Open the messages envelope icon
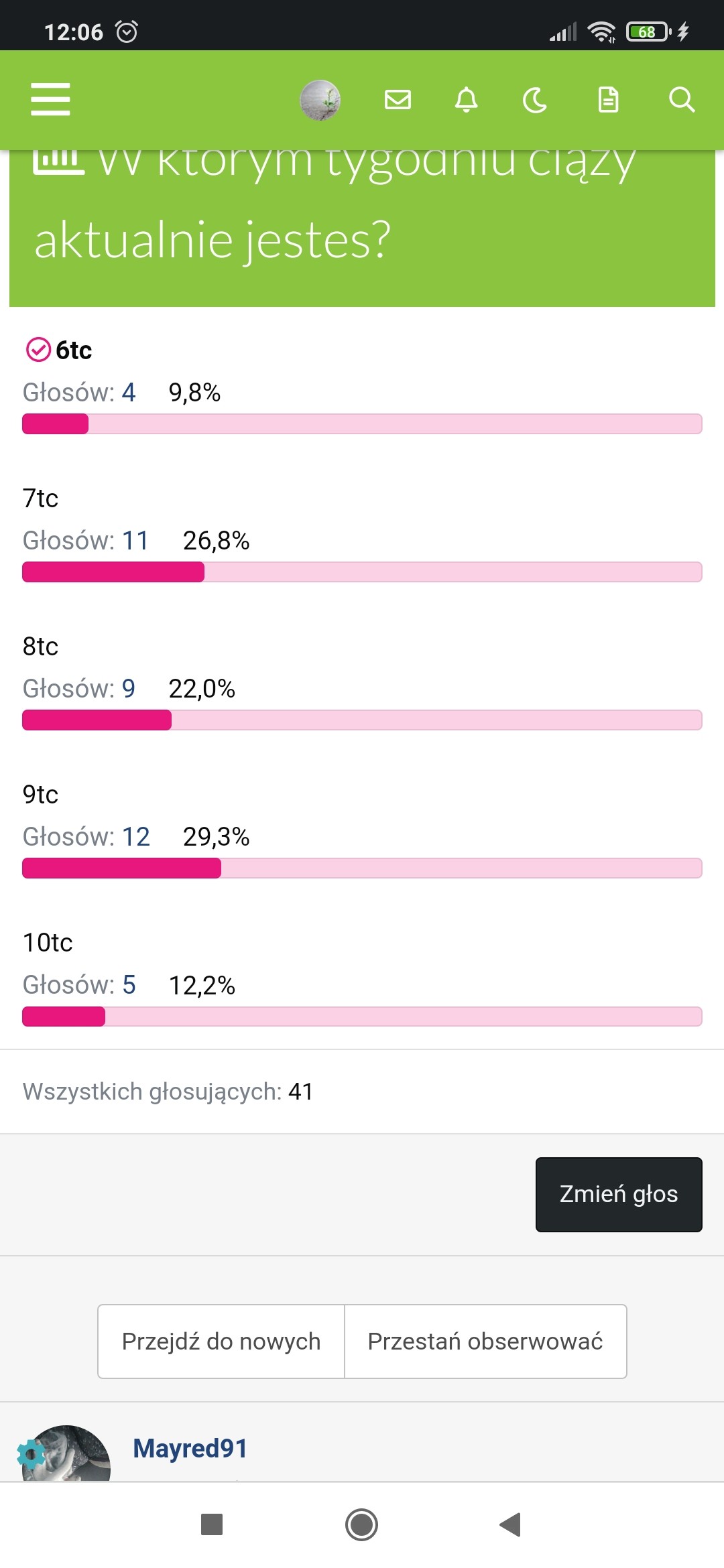The image size is (724, 1568). tap(398, 100)
